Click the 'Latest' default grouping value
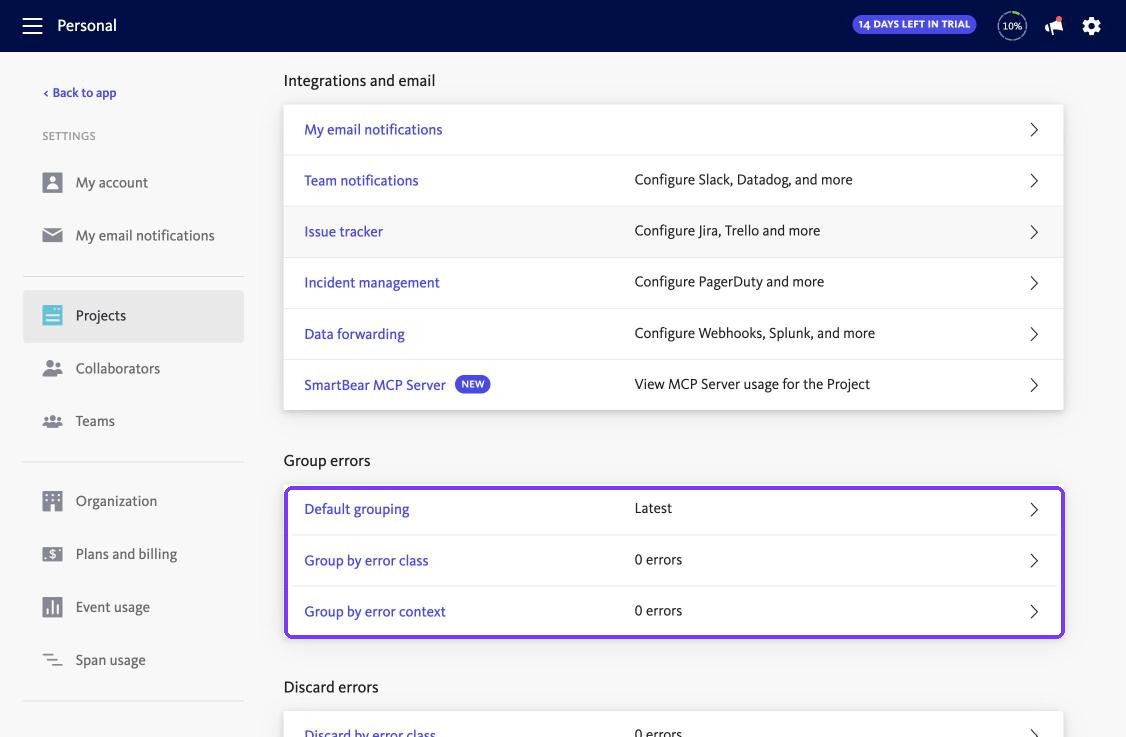The height and width of the screenshot is (737, 1126). click(653, 508)
